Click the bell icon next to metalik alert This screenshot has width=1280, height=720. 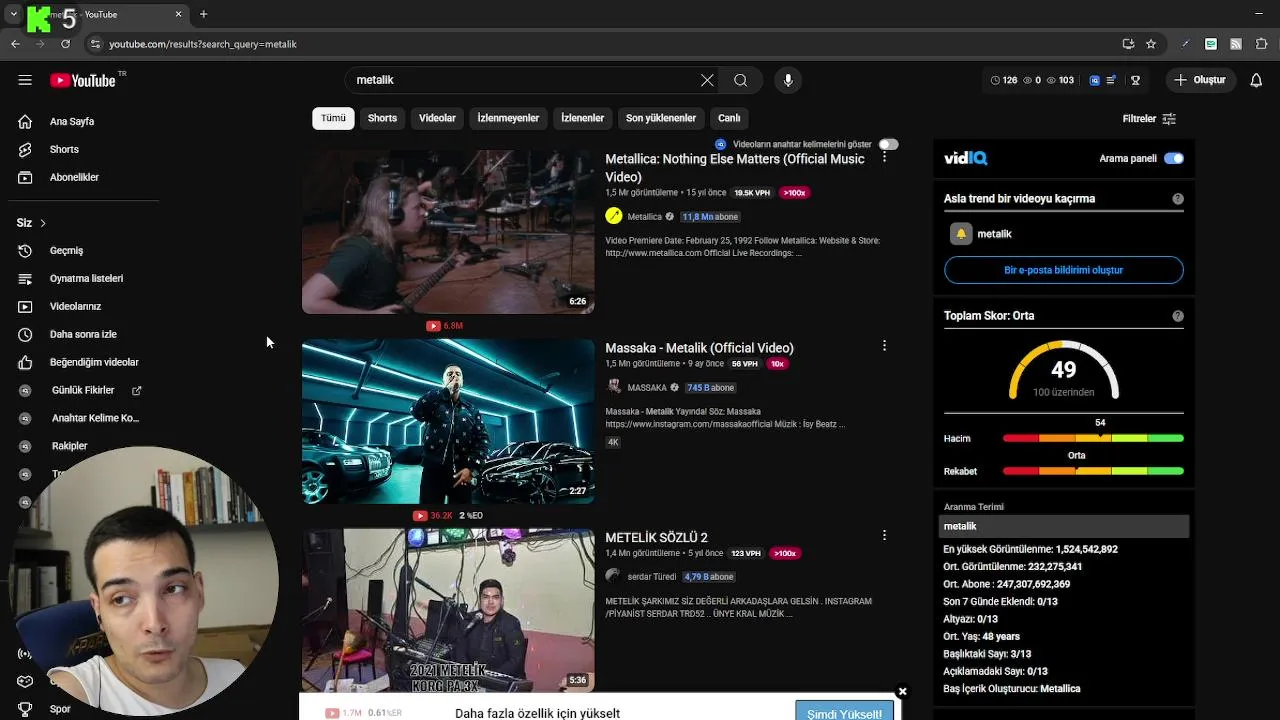click(960, 234)
